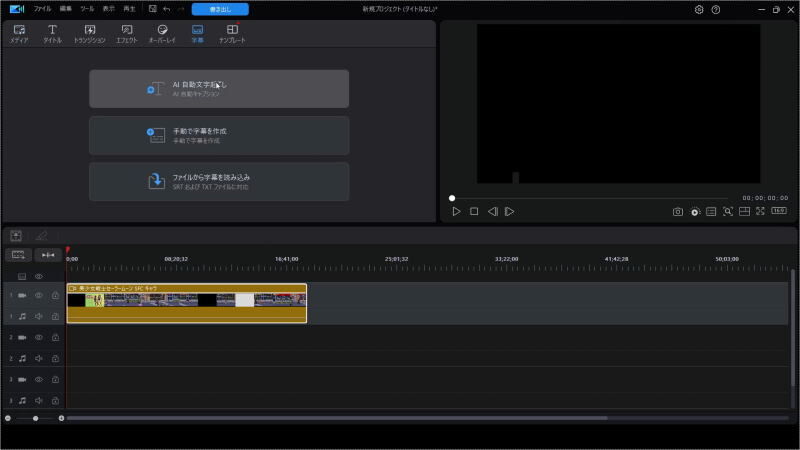Open the 表示 menu

point(109,9)
